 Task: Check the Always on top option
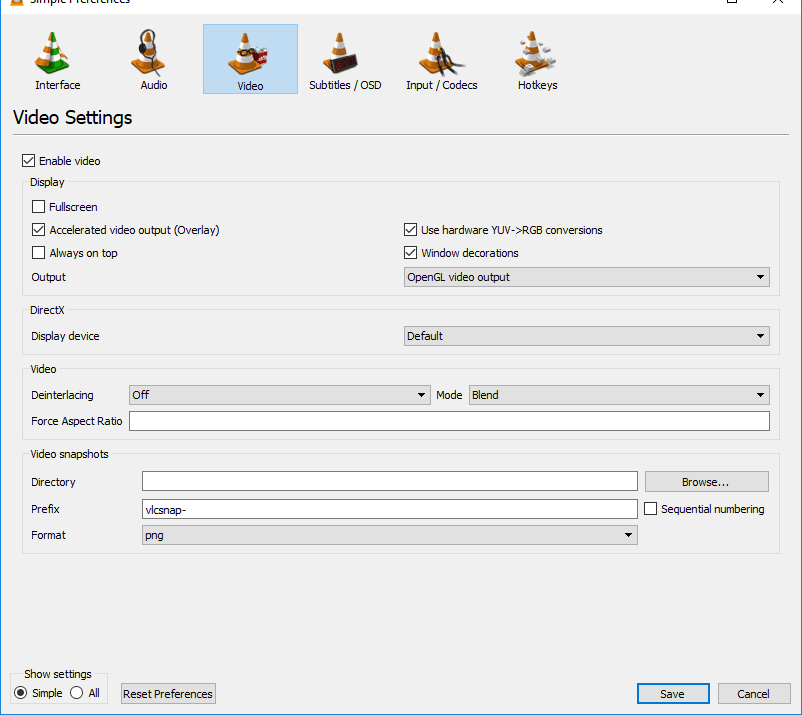tap(38, 253)
